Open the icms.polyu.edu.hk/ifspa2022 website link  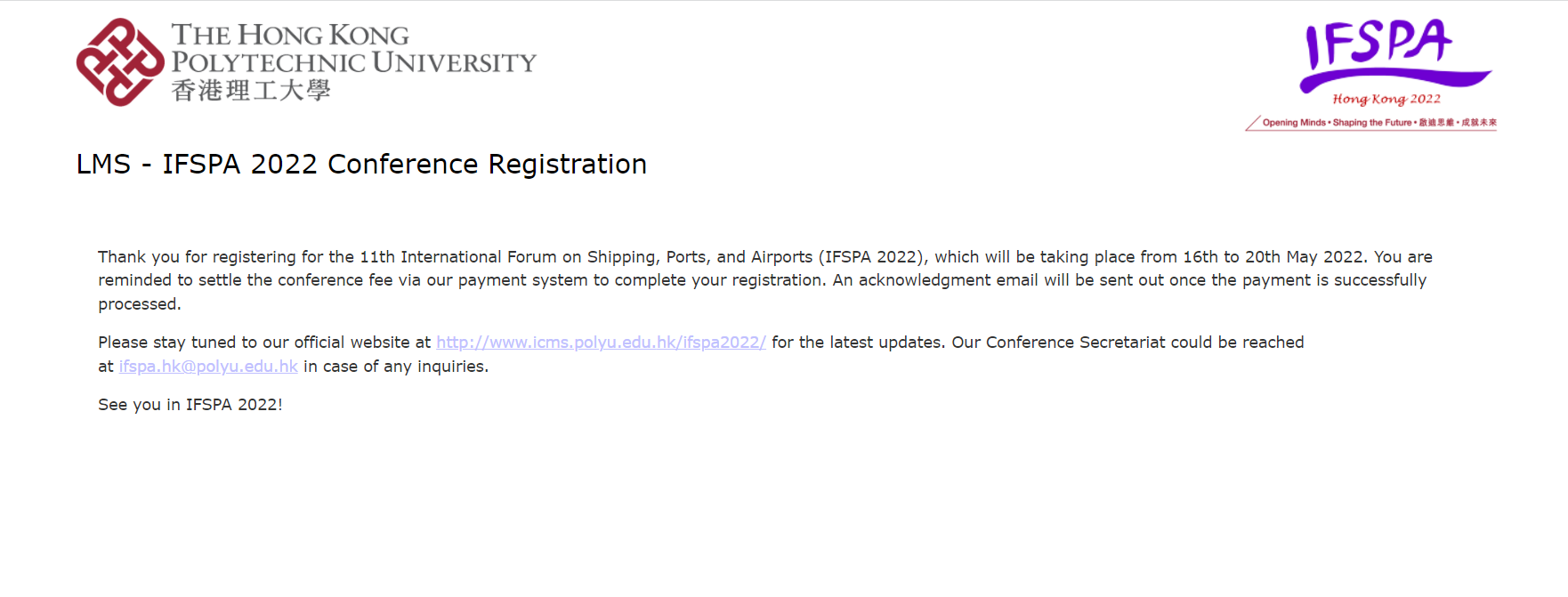pyautogui.click(x=601, y=343)
